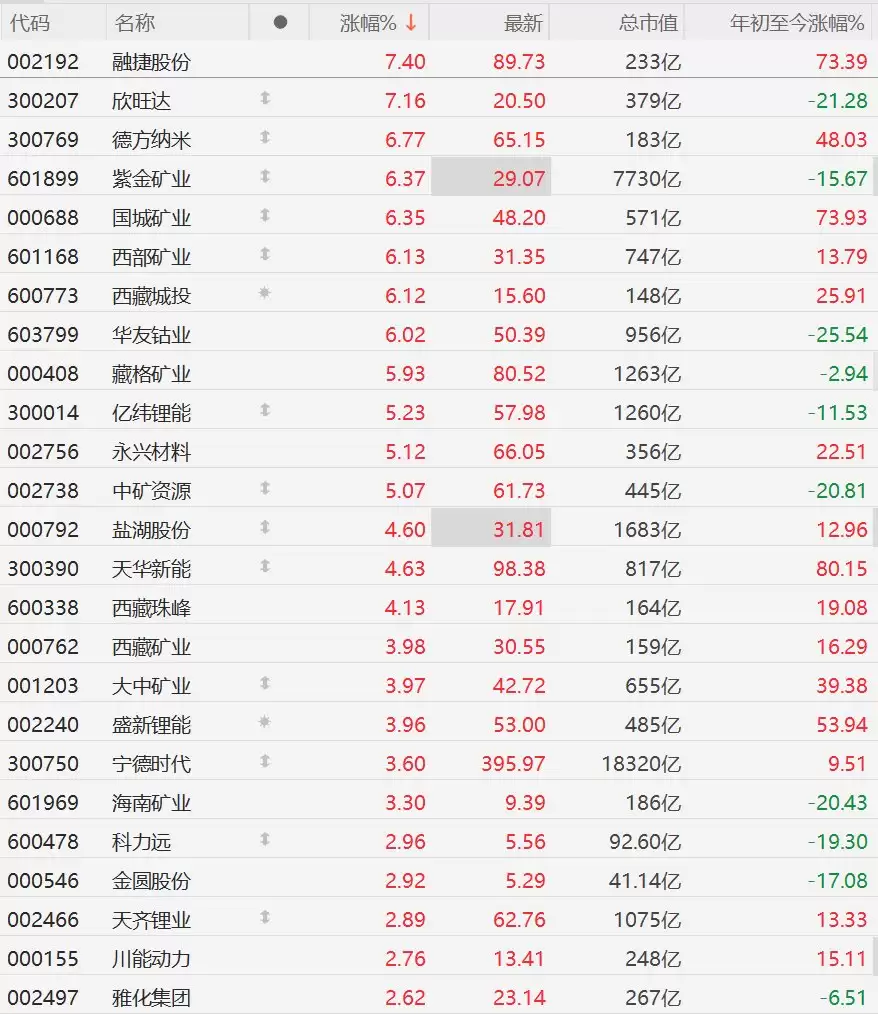Click the marker icon beside 天齐锂业
Viewport: 878px width, 1014px height.
coord(264,917)
